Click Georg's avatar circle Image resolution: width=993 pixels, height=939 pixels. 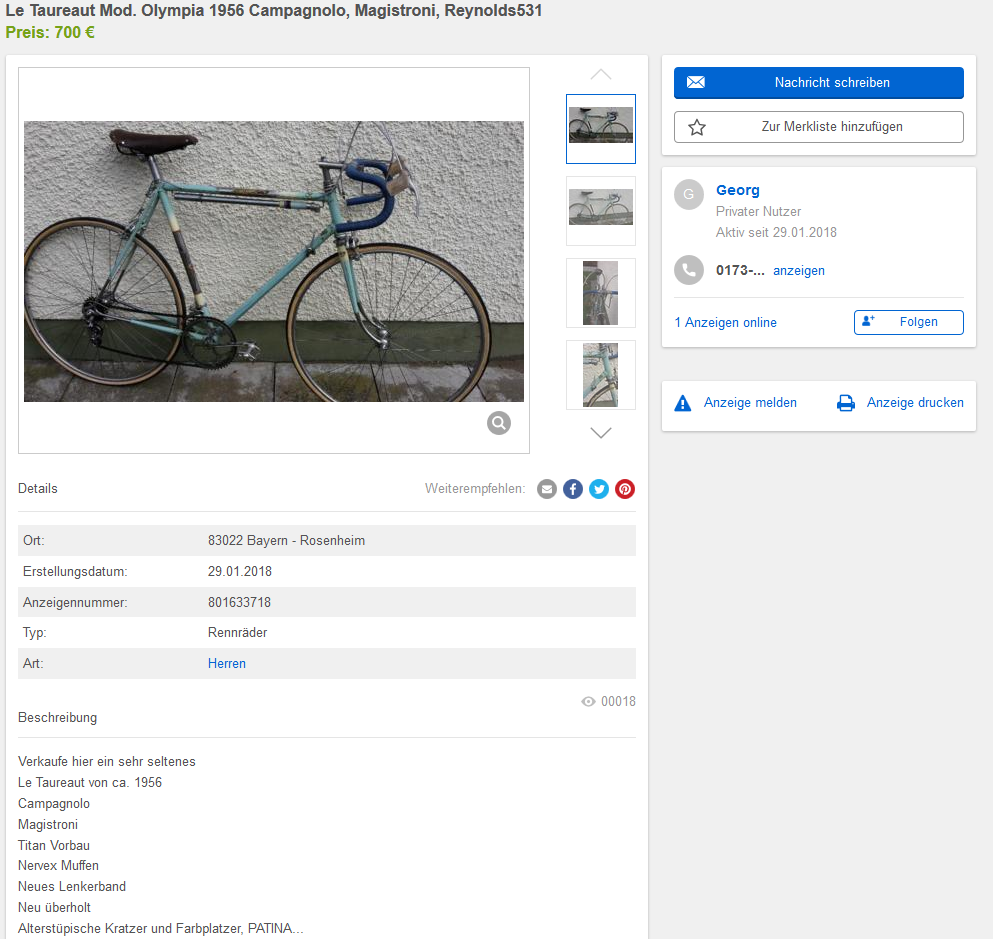point(688,194)
